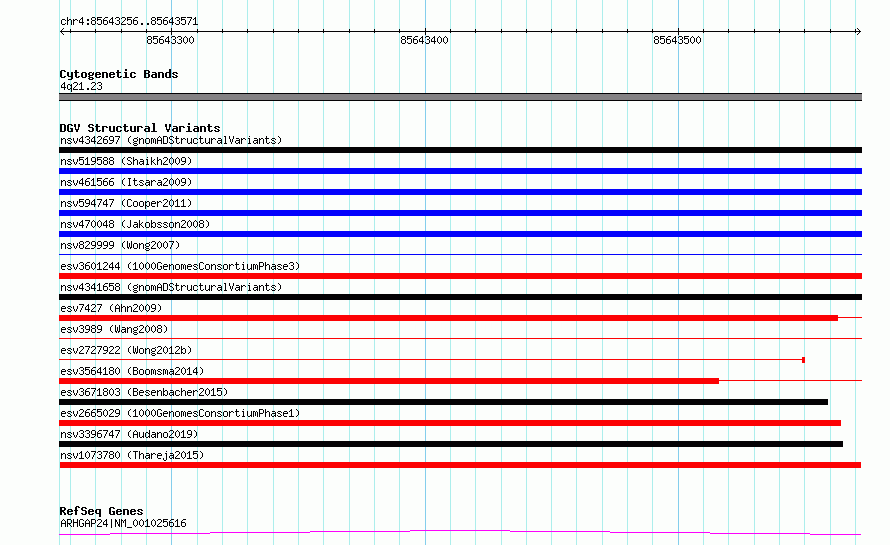Open nsv461566 (Itsara2009) variant label
The height and width of the screenshot is (545, 890).
click(x=126, y=182)
